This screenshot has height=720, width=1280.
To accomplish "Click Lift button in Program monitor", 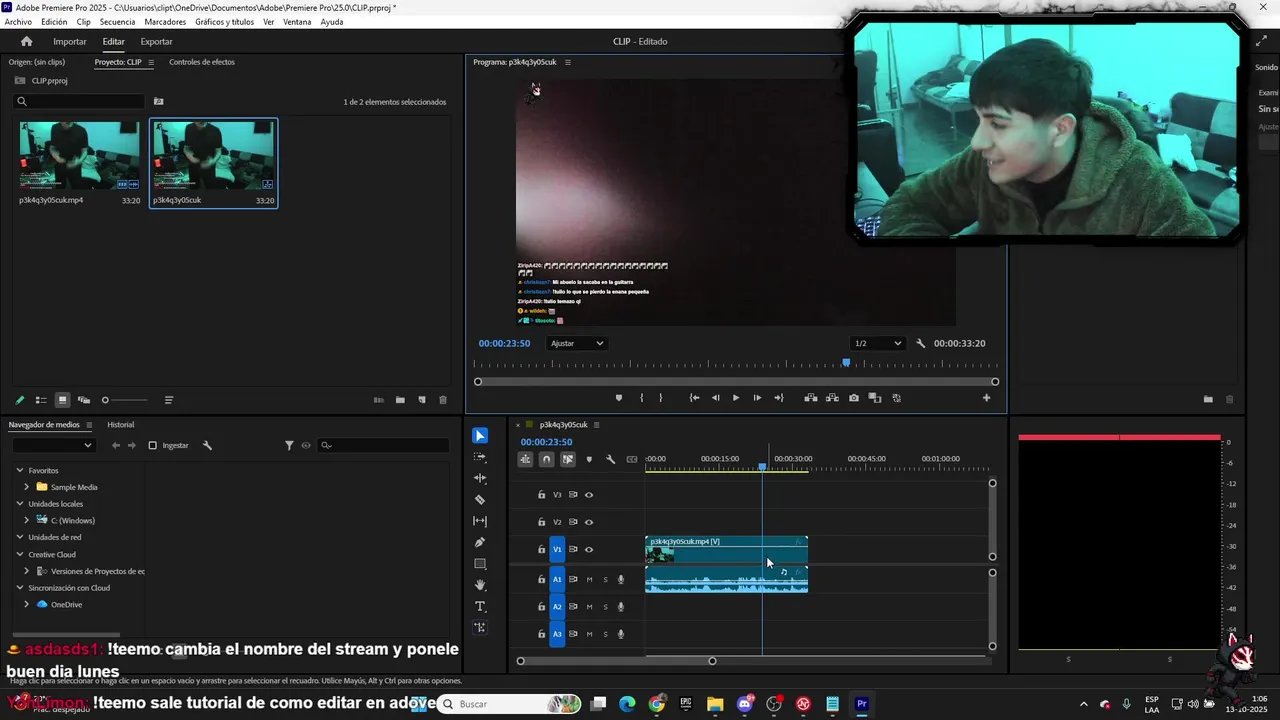I will (811, 398).
